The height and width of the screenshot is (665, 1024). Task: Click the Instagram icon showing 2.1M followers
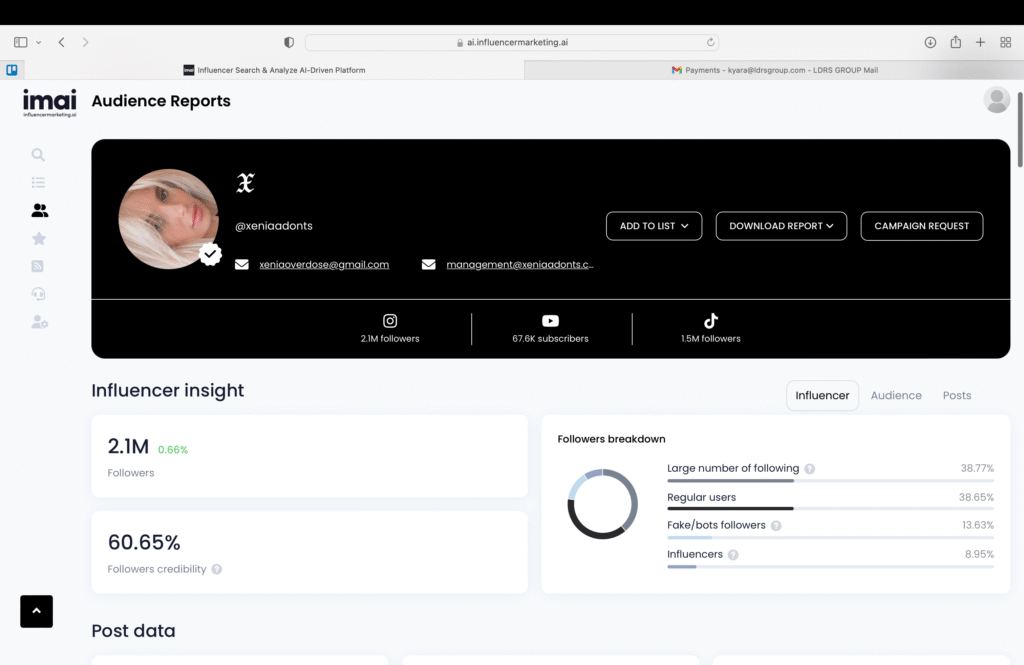[389, 320]
